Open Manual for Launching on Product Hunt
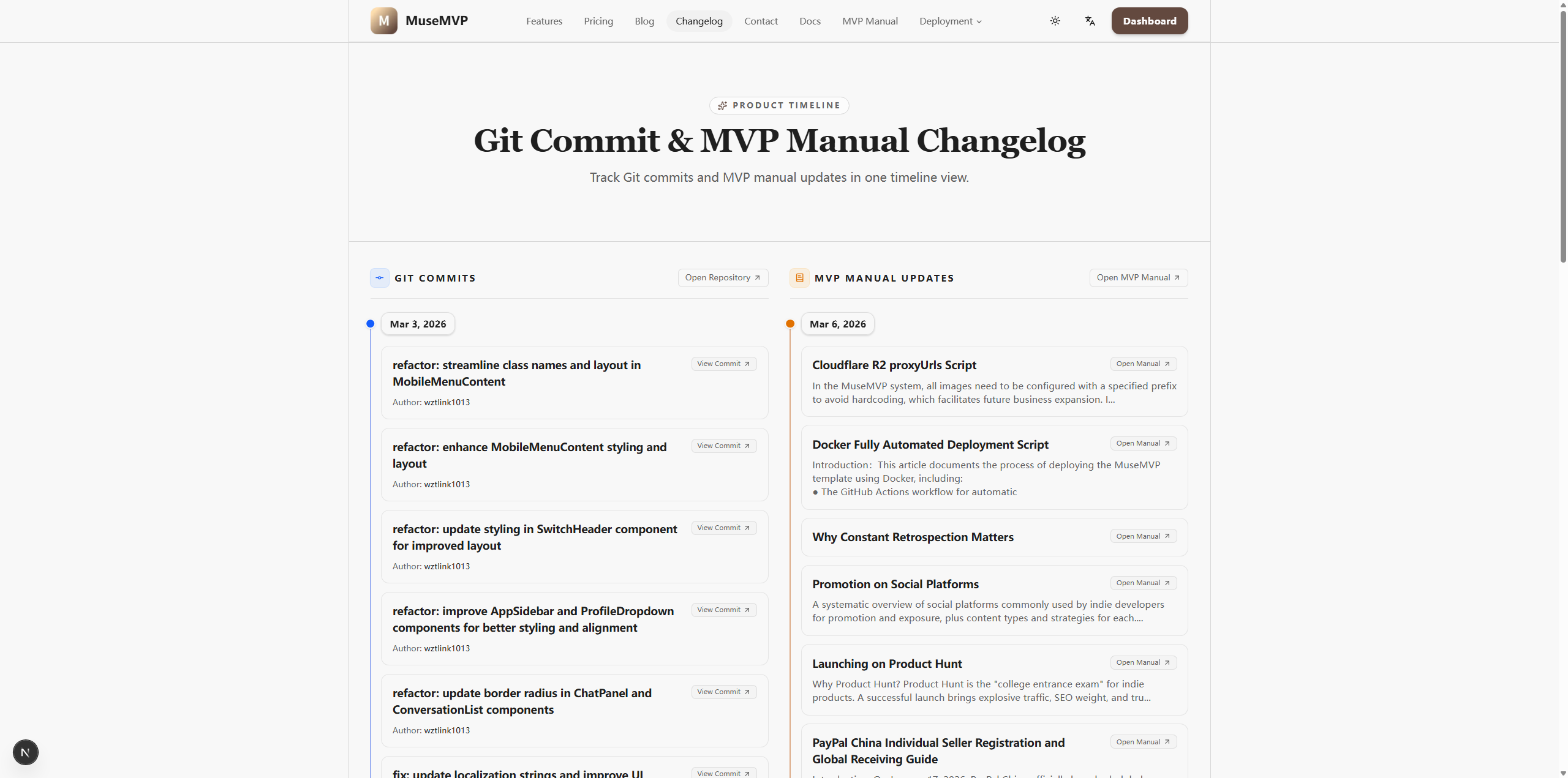 tap(1143, 662)
